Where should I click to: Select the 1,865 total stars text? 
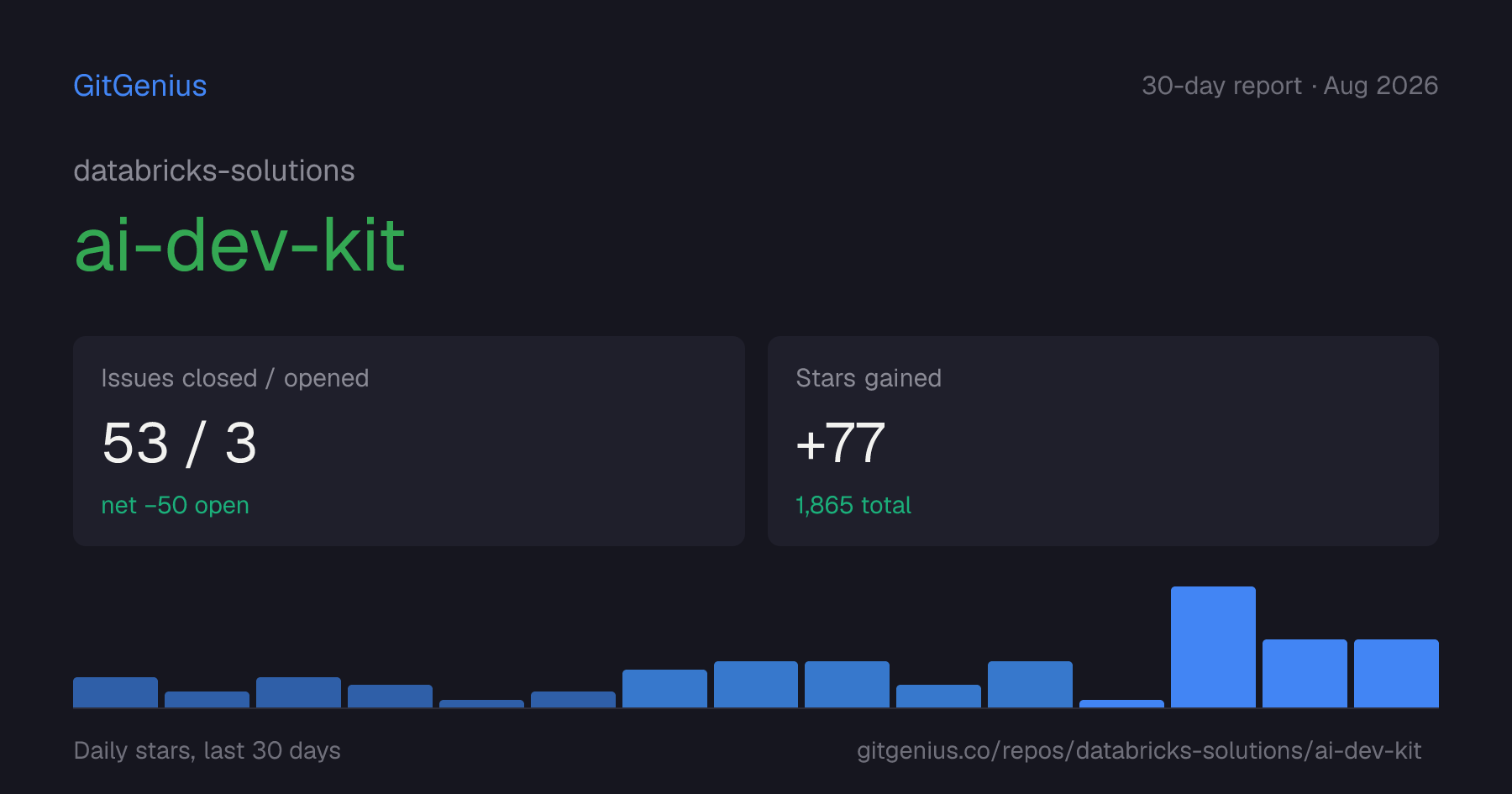click(x=853, y=505)
